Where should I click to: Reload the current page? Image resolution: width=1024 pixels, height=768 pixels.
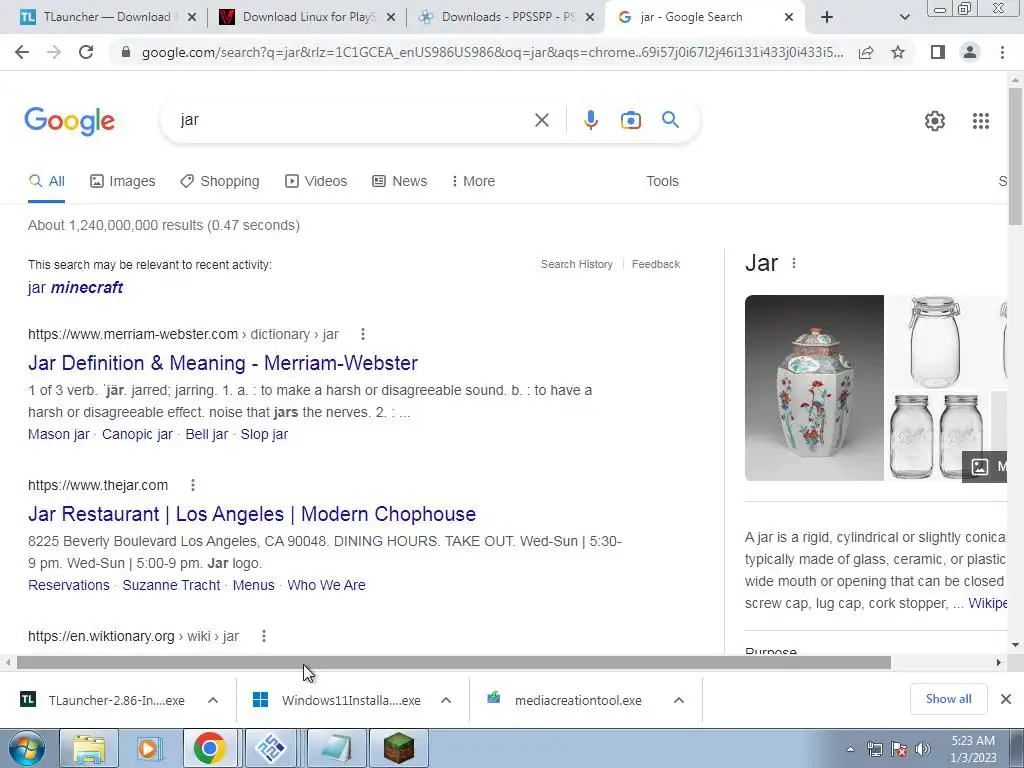tap(86, 52)
